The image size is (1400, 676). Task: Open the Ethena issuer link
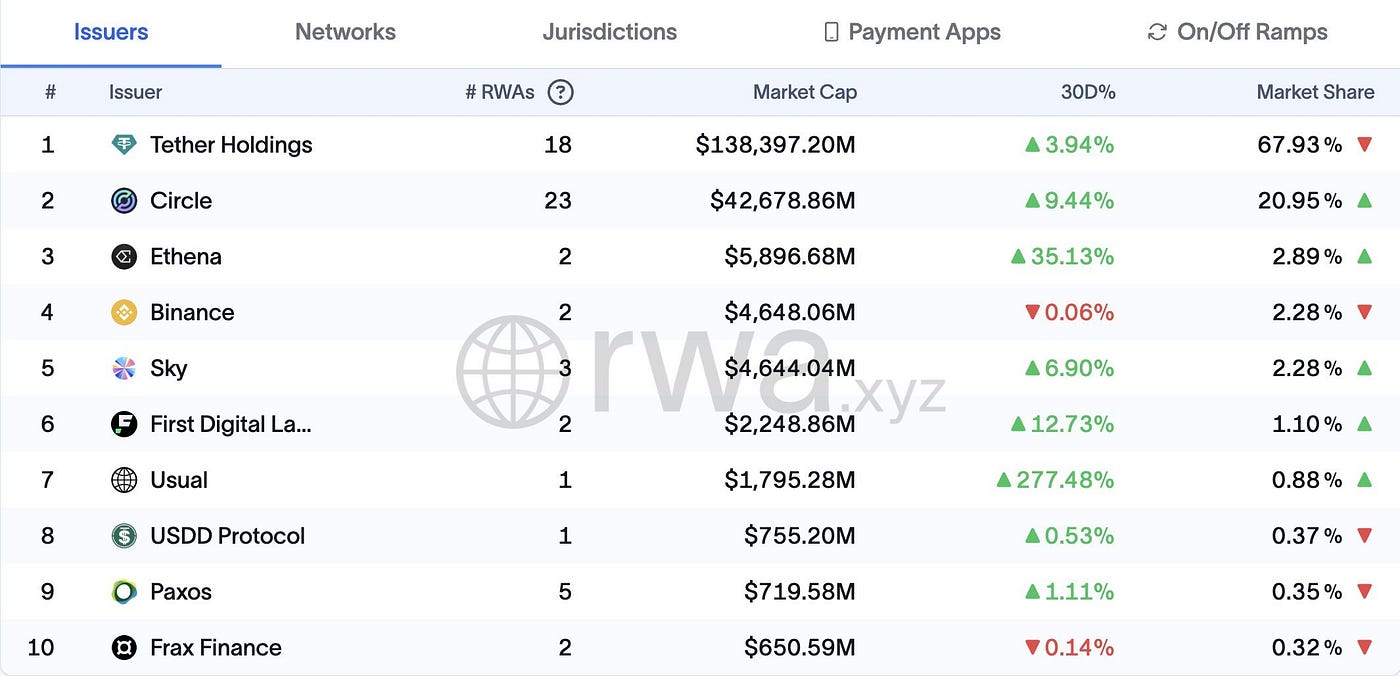pos(186,257)
